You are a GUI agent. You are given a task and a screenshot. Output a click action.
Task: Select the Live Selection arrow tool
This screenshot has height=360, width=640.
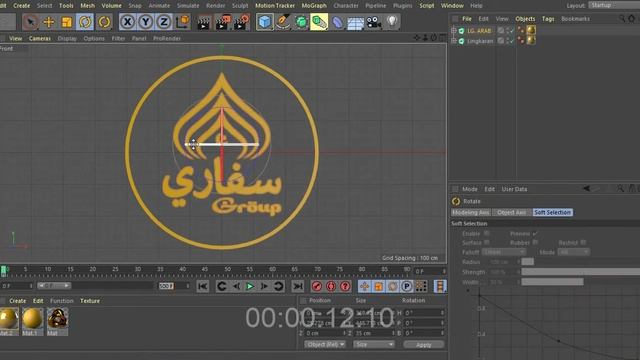click(x=31, y=22)
